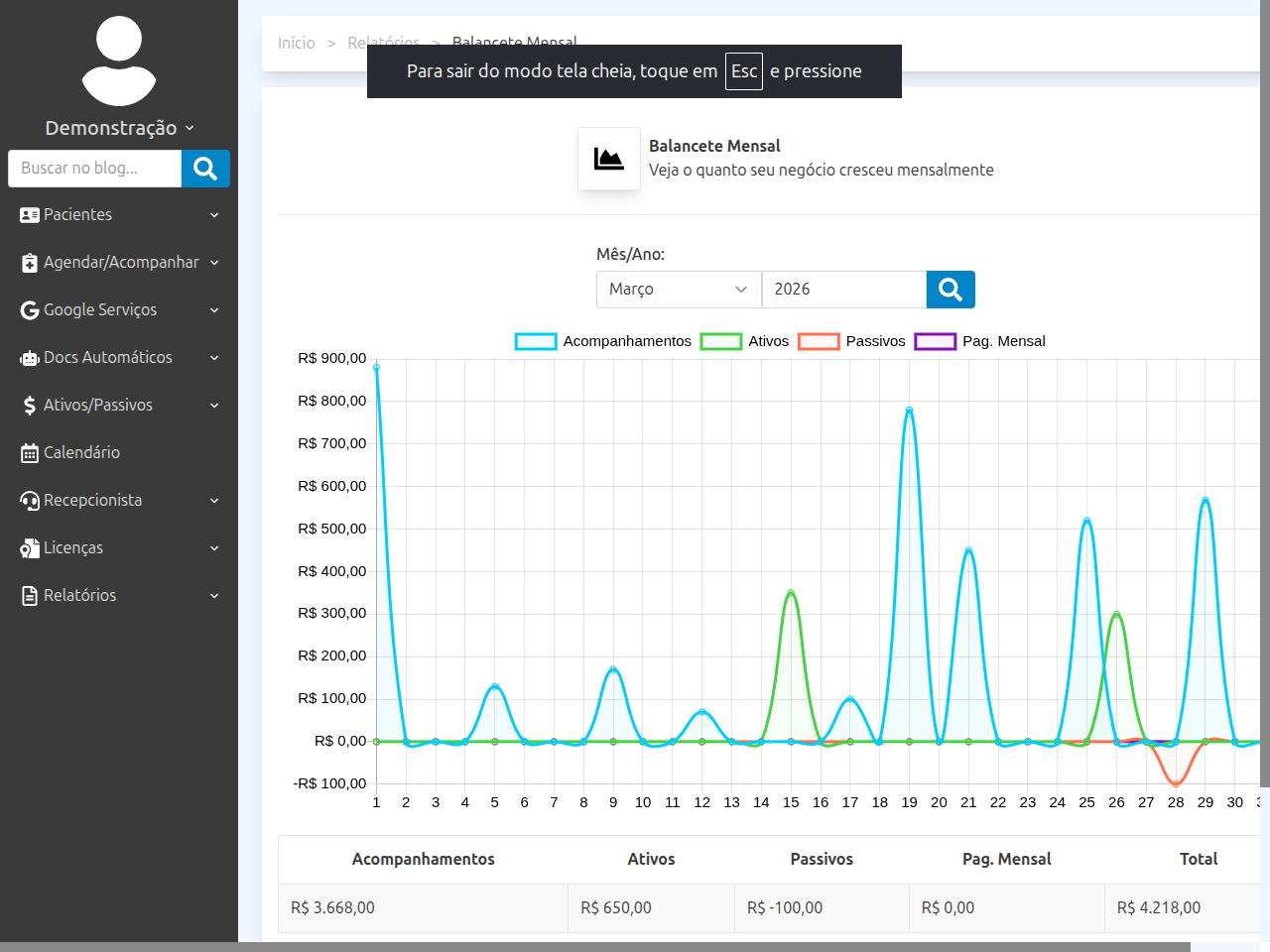Search the selected month and year
The image size is (1270, 952).
(x=950, y=290)
